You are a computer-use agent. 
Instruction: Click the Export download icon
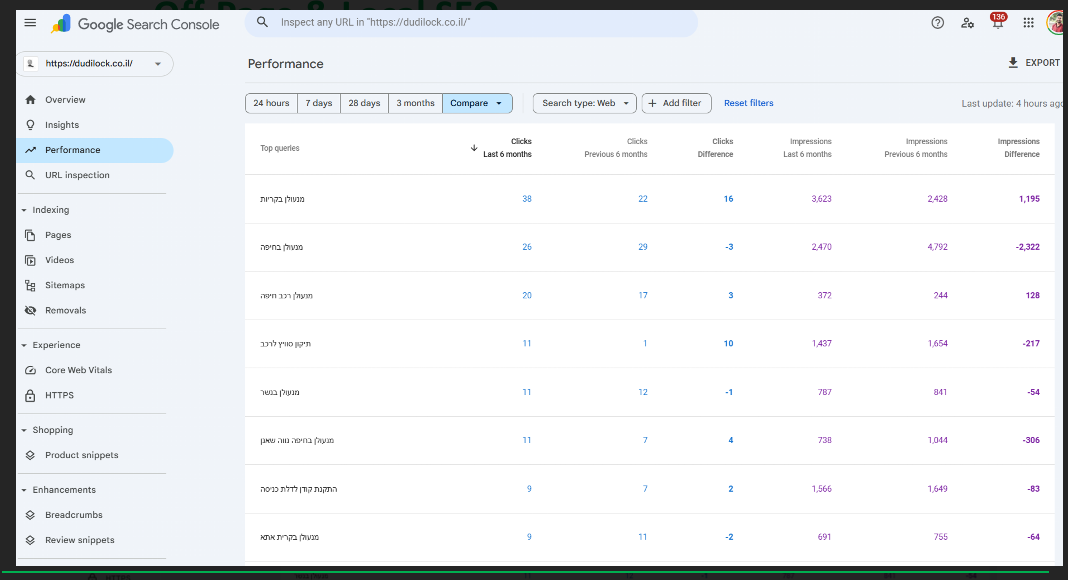[1013, 63]
